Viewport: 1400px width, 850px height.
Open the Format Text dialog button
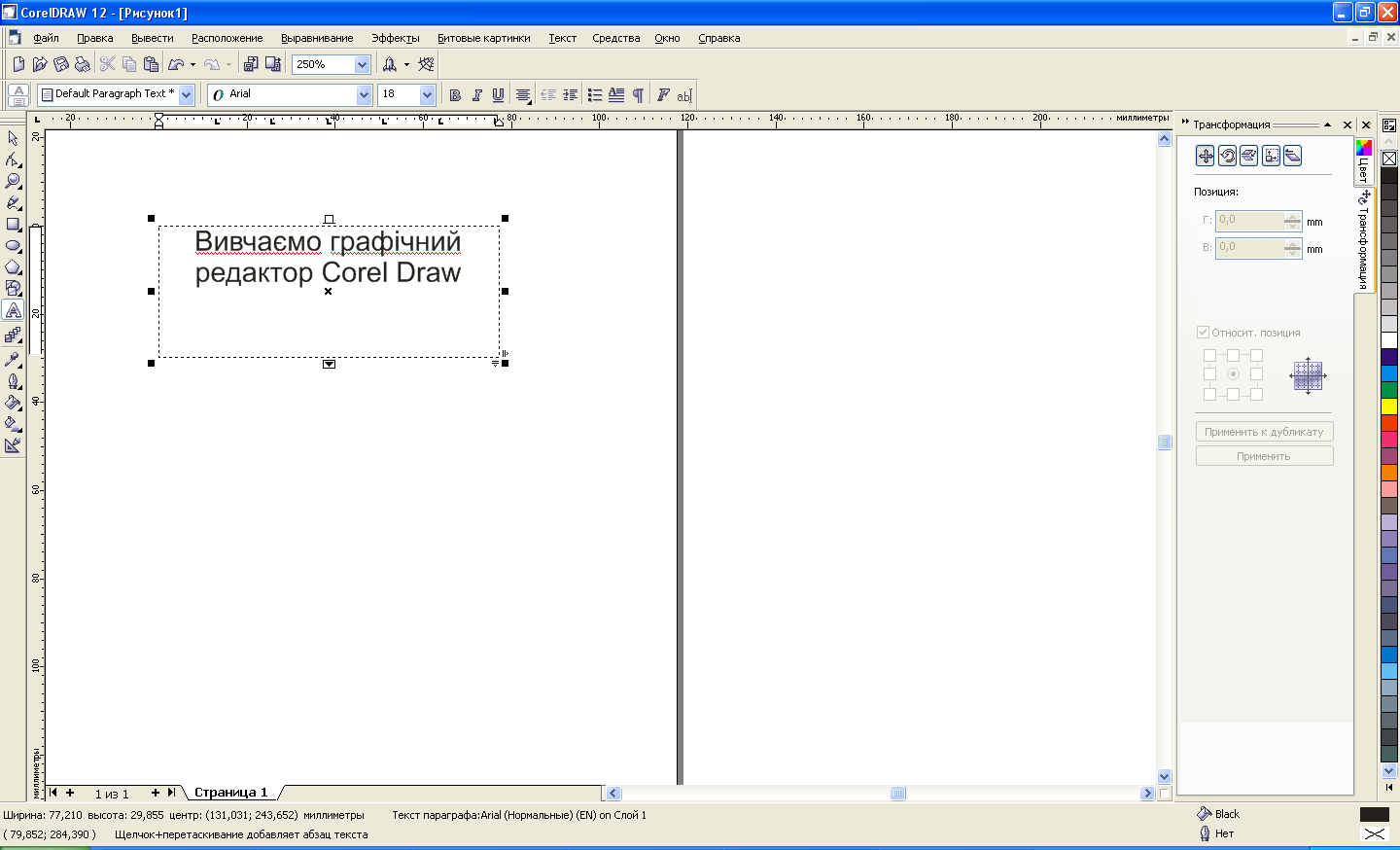tap(663, 95)
